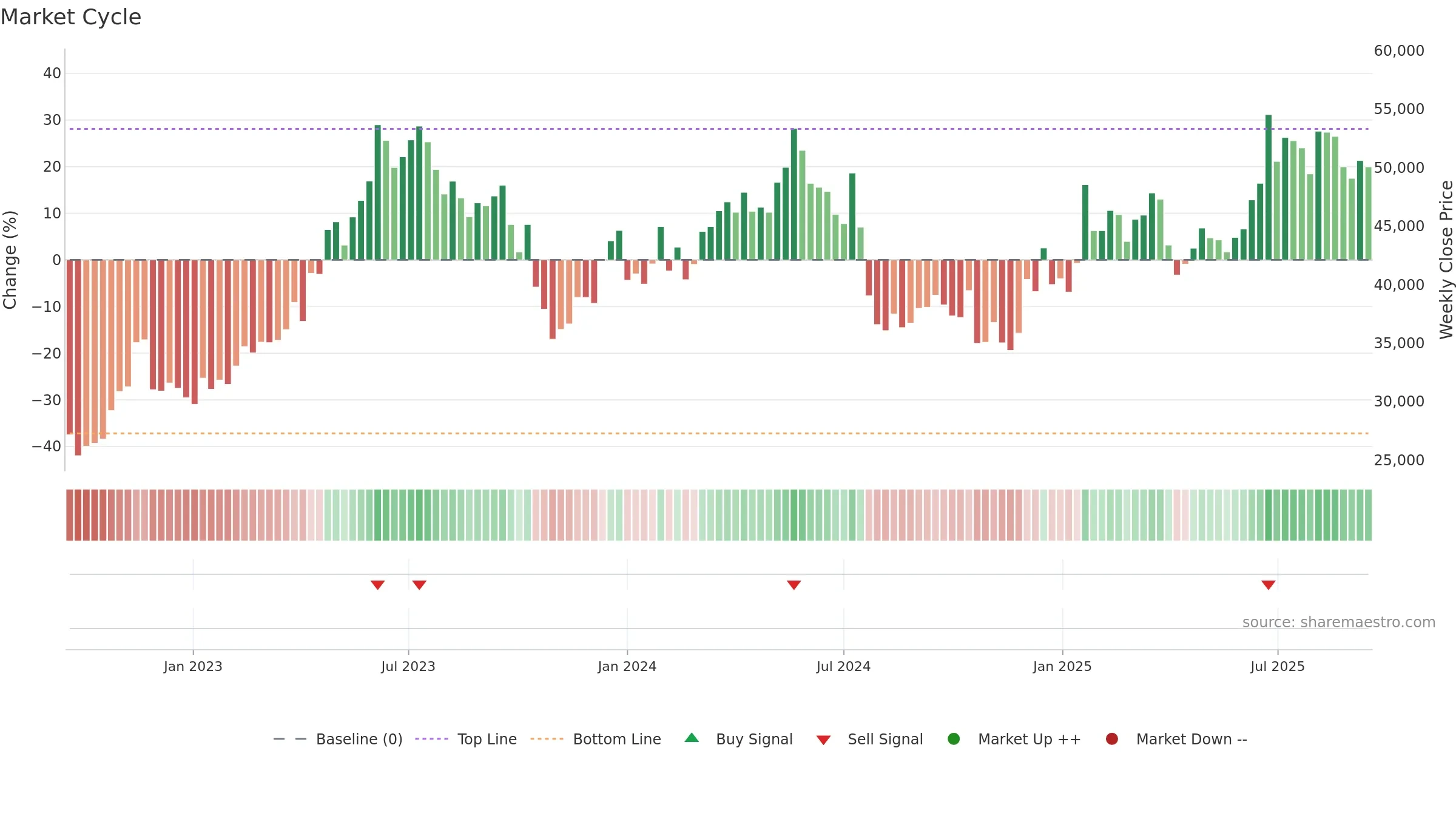Click the −20 left axis tick label

[x=47, y=354]
